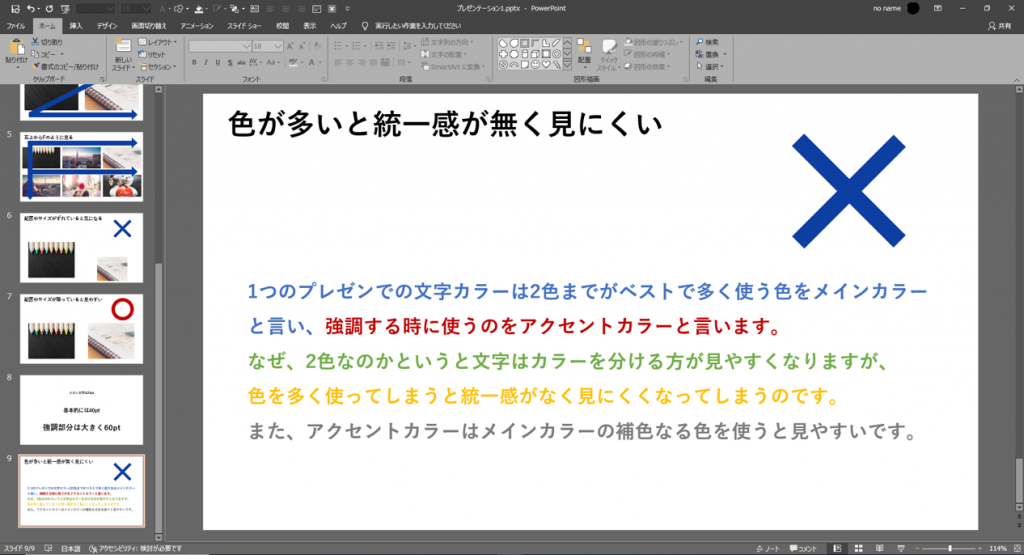This screenshot has width=1024, height=555.
Task: Click slide title 色が多いと統一感が無く見にくい
Action: point(445,124)
